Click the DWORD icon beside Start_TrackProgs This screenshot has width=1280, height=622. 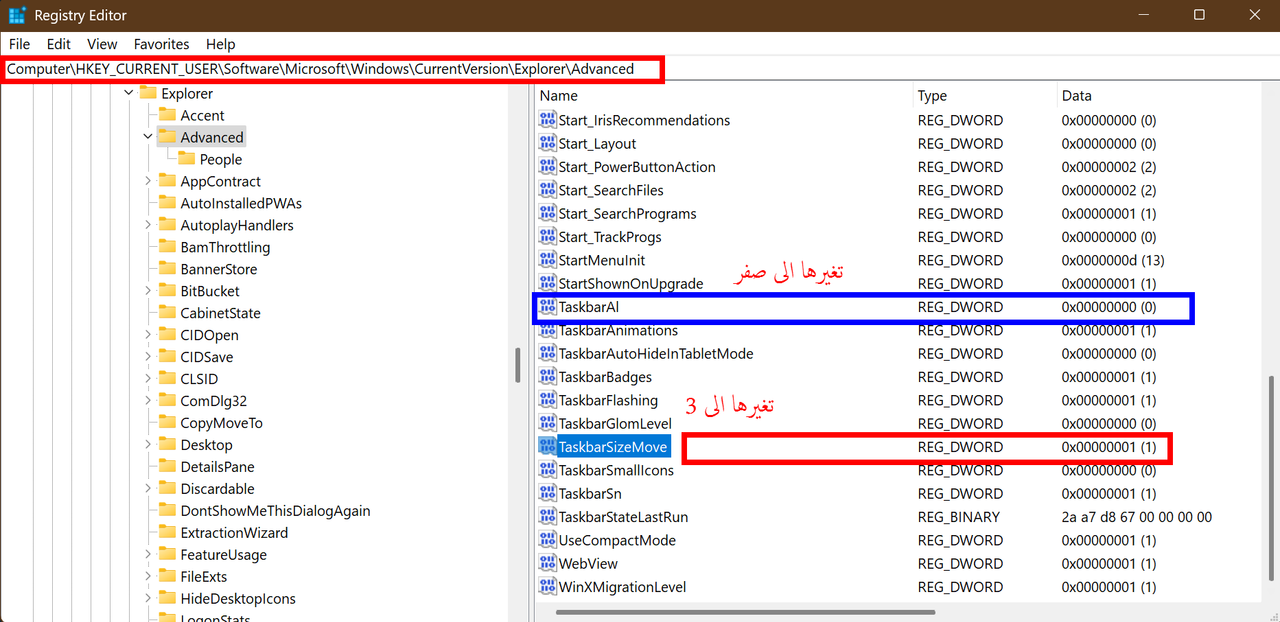pyautogui.click(x=547, y=237)
